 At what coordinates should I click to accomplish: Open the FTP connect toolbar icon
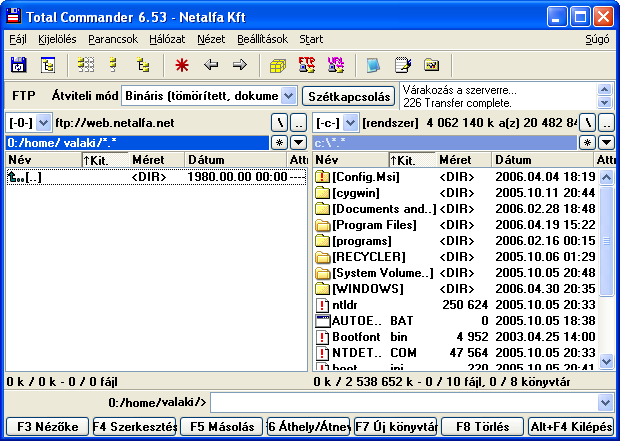307,65
